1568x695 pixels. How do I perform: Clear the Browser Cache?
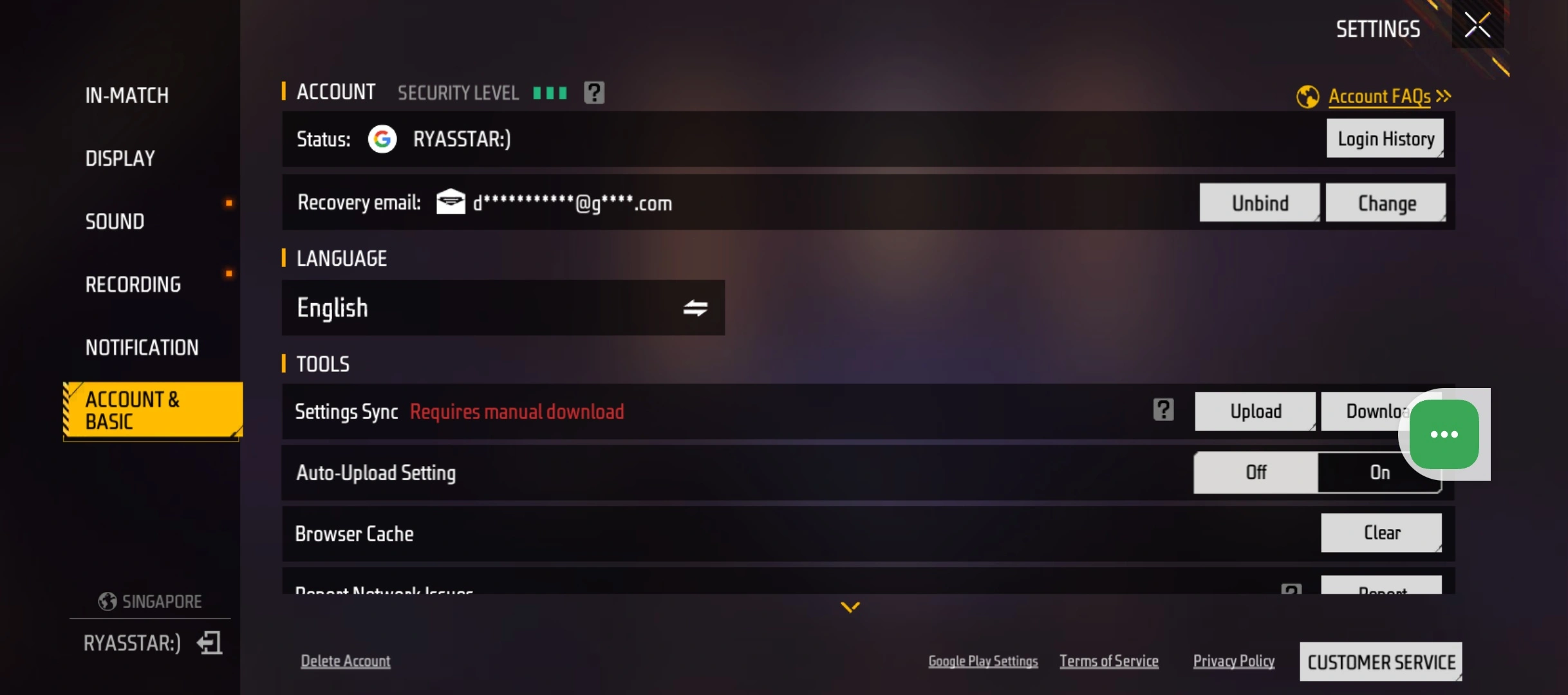pos(1381,533)
